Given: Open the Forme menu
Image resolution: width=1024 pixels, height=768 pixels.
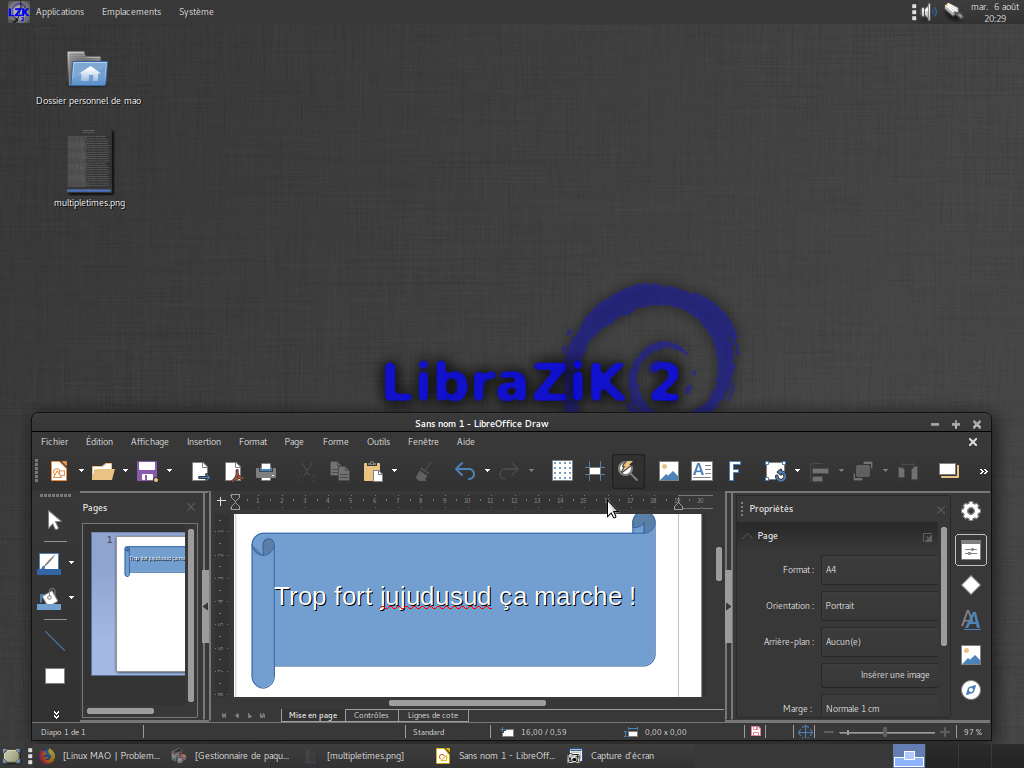Looking at the screenshot, I should (336, 442).
